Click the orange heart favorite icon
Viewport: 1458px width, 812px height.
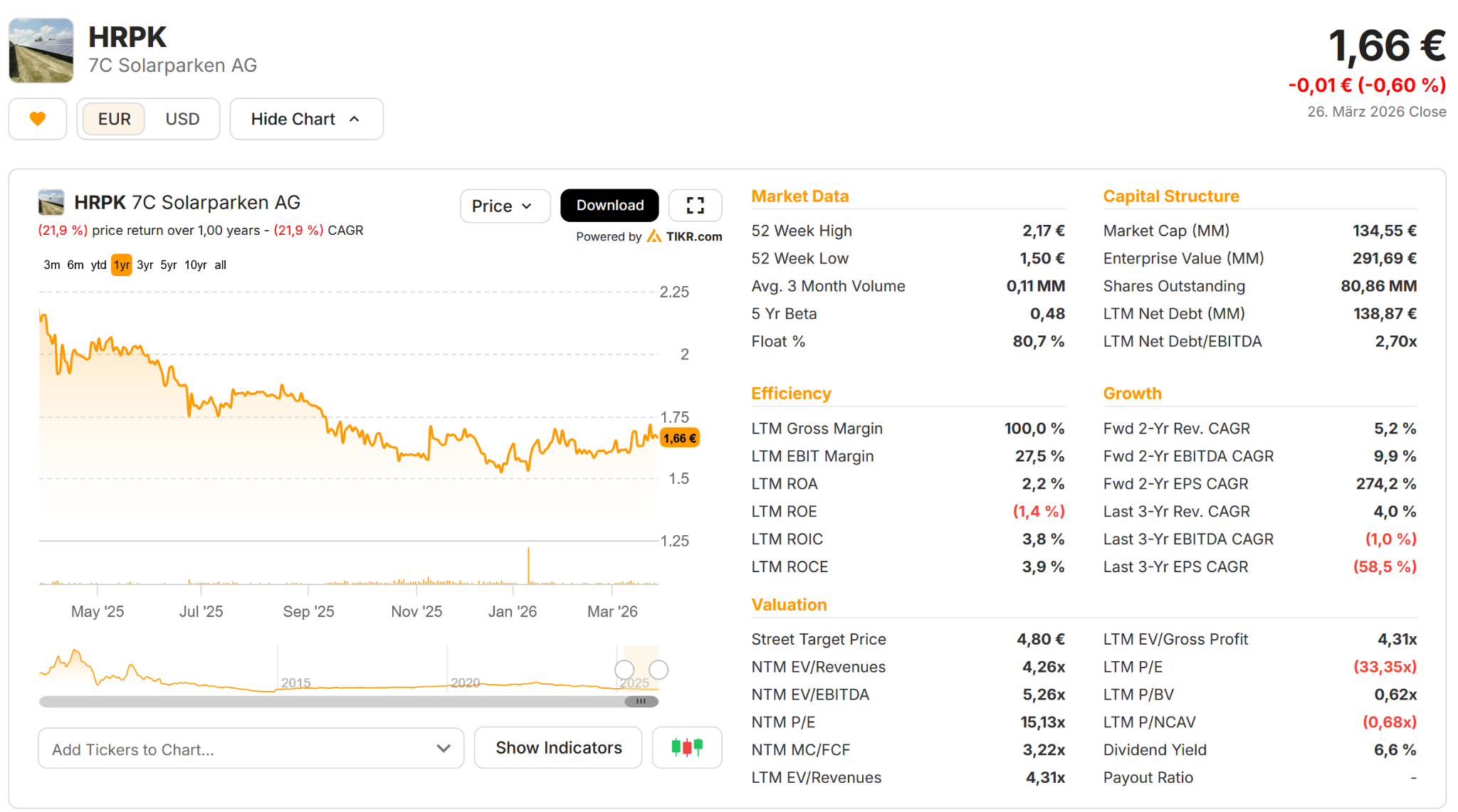[38, 119]
